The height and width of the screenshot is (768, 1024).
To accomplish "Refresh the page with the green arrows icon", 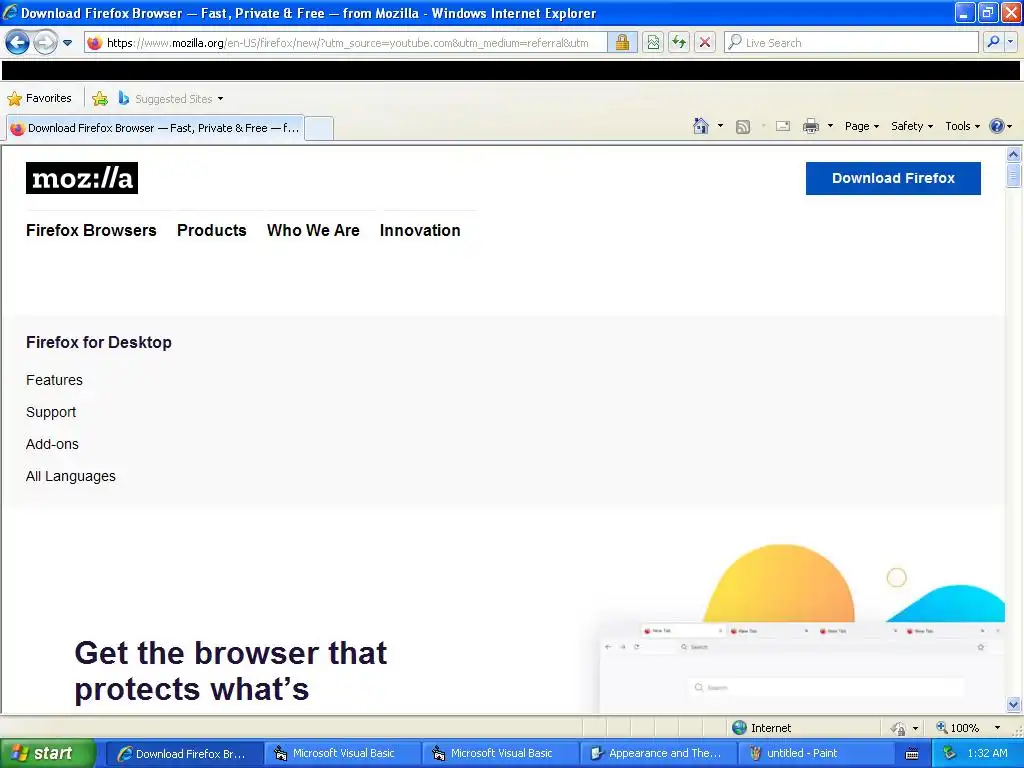I will pyautogui.click(x=679, y=43).
